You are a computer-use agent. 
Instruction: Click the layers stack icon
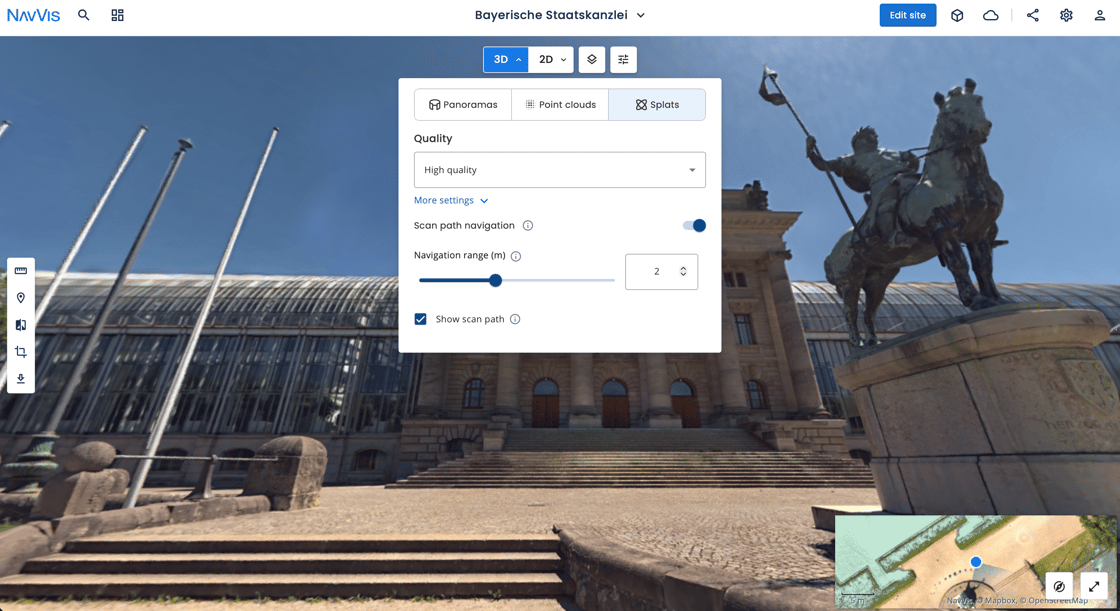tap(591, 59)
